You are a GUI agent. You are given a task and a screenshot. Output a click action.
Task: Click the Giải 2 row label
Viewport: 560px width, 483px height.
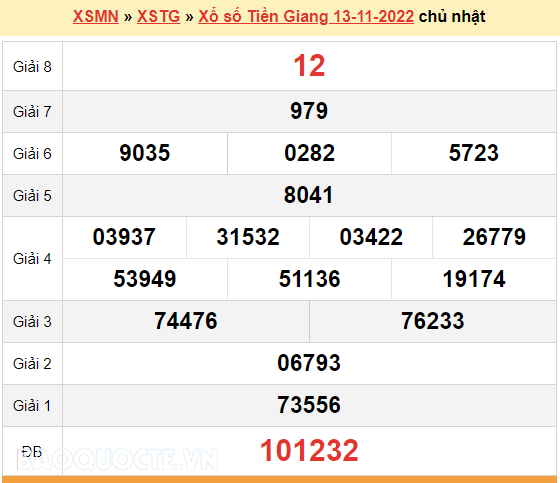[32, 364]
